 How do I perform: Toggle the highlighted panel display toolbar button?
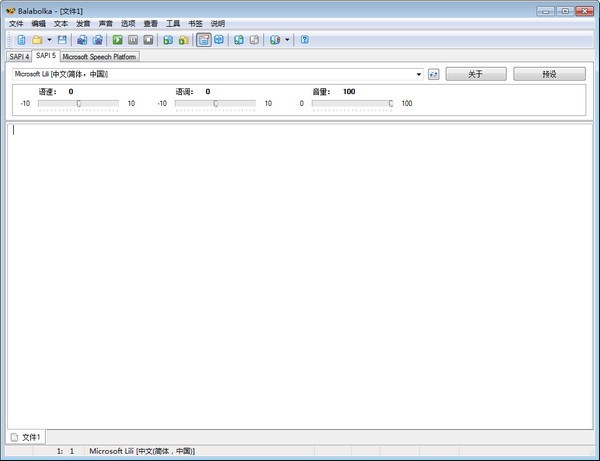(204, 40)
